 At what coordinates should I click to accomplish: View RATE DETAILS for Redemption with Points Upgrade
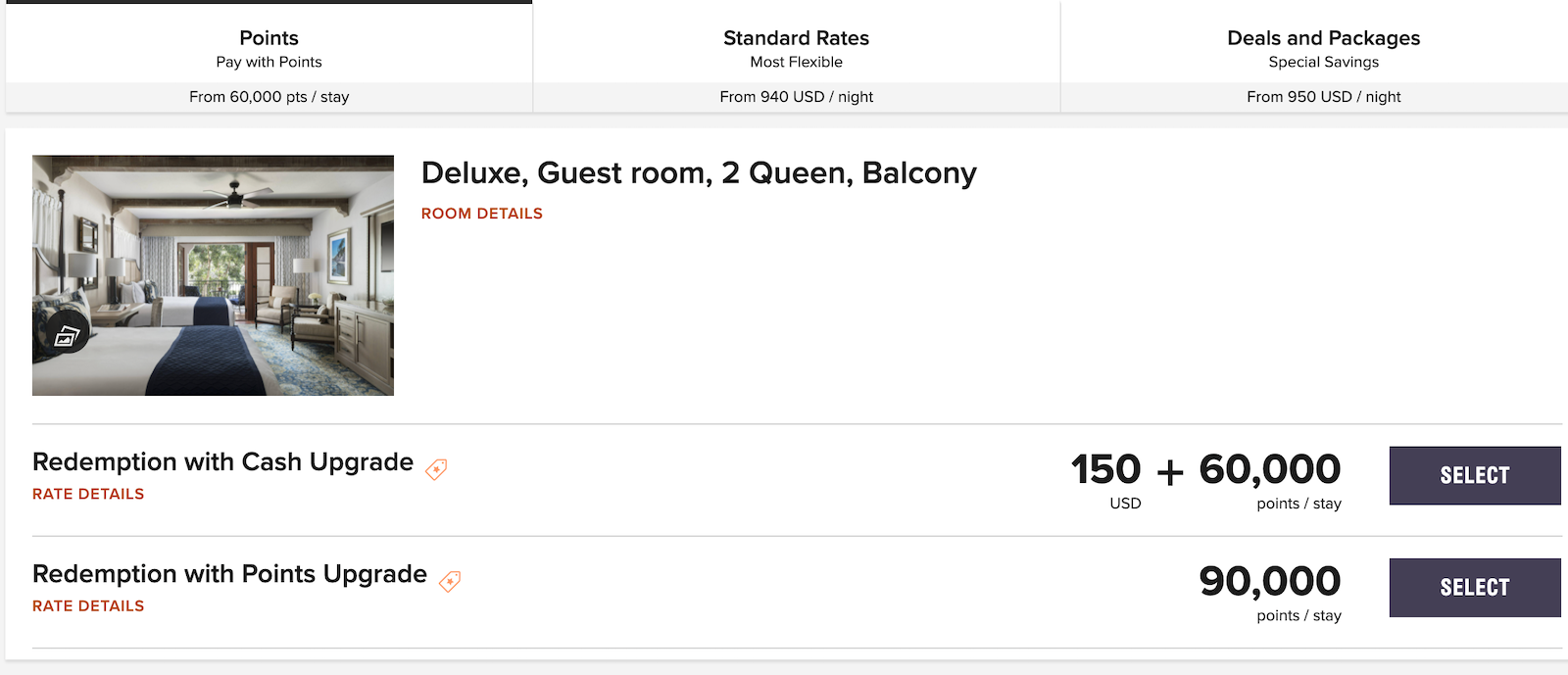(88, 605)
